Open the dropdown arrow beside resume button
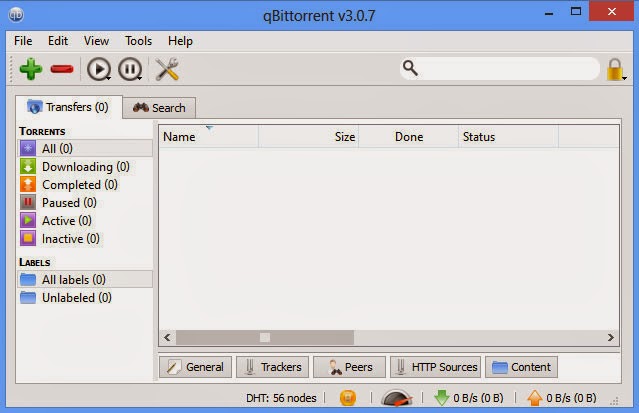The width and height of the screenshot is (639, 413). click(108, 78)
